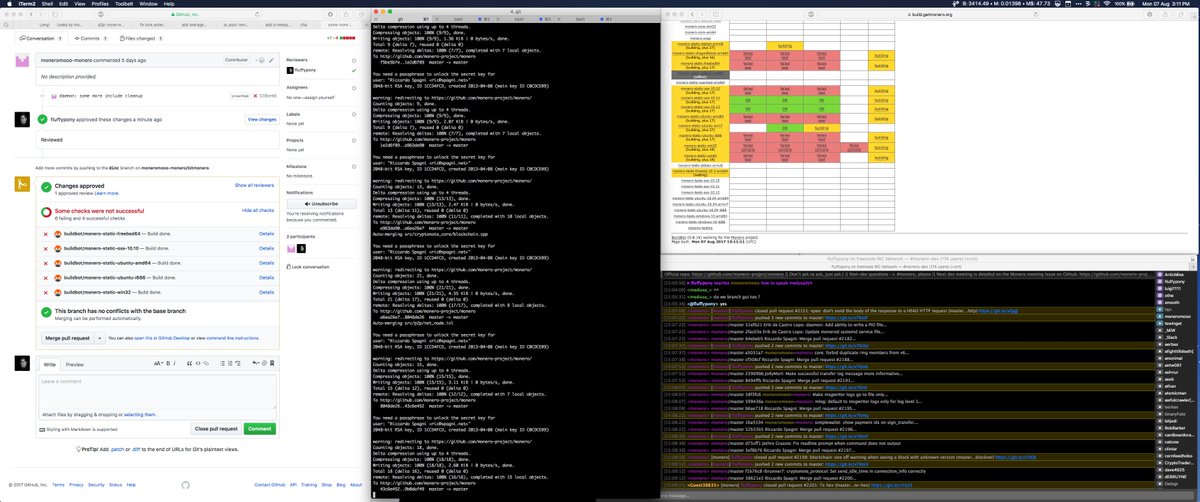Open Details for monero-static-ubuntu-amd64 build

266,263
